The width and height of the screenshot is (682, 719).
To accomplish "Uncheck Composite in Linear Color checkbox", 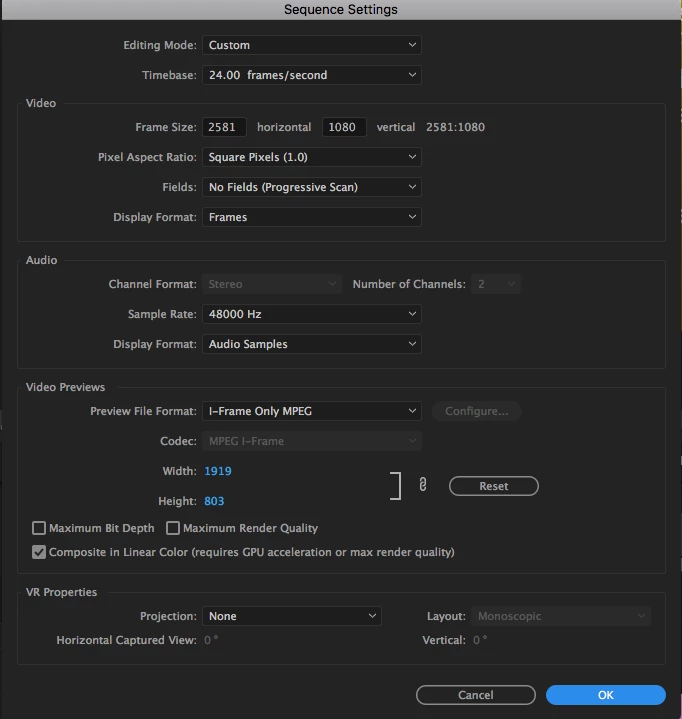I will click(x=39, y=552).
